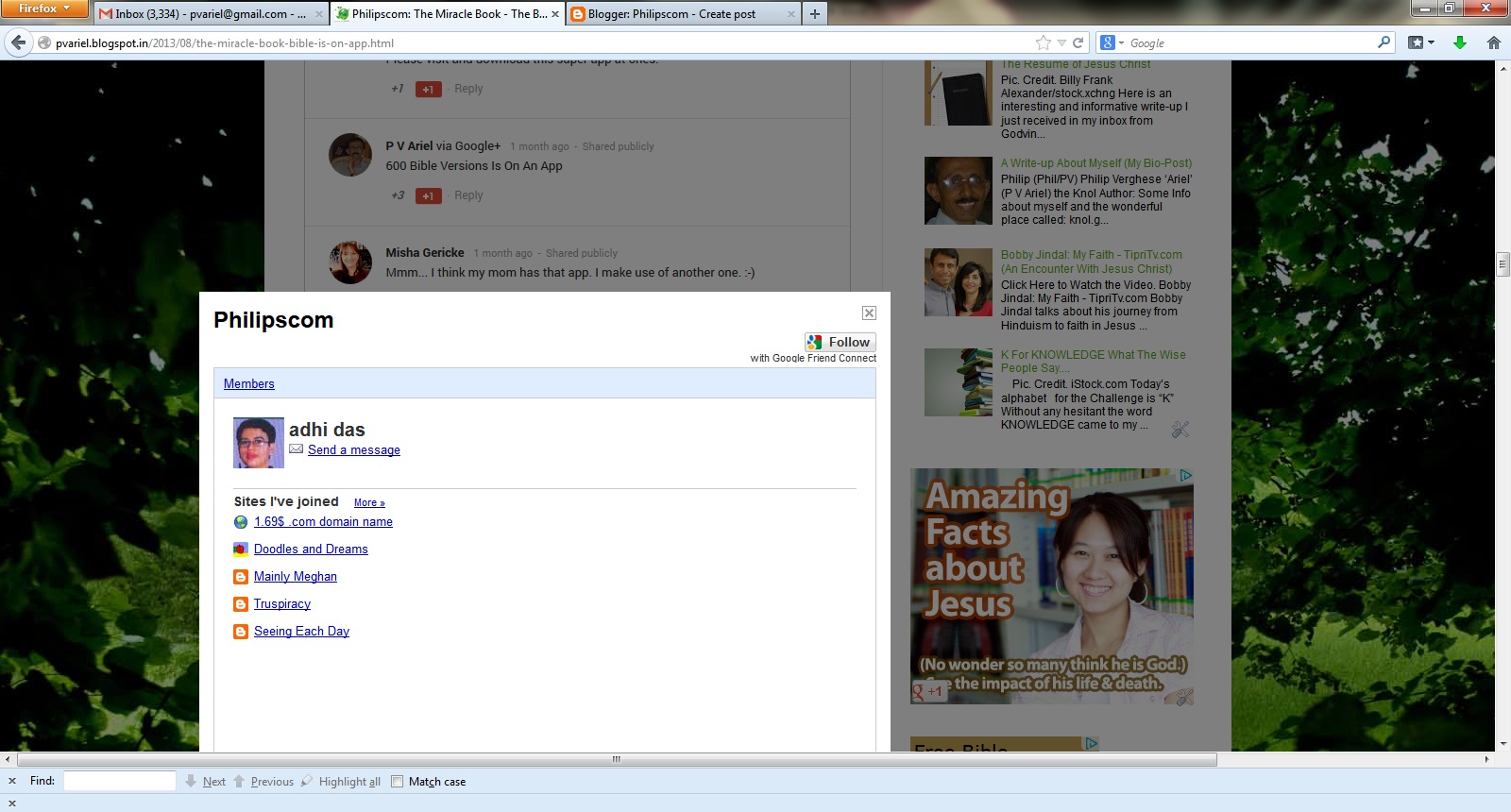
Task: Click the Misha Gericke comment avatar
Action: (350, 262)
